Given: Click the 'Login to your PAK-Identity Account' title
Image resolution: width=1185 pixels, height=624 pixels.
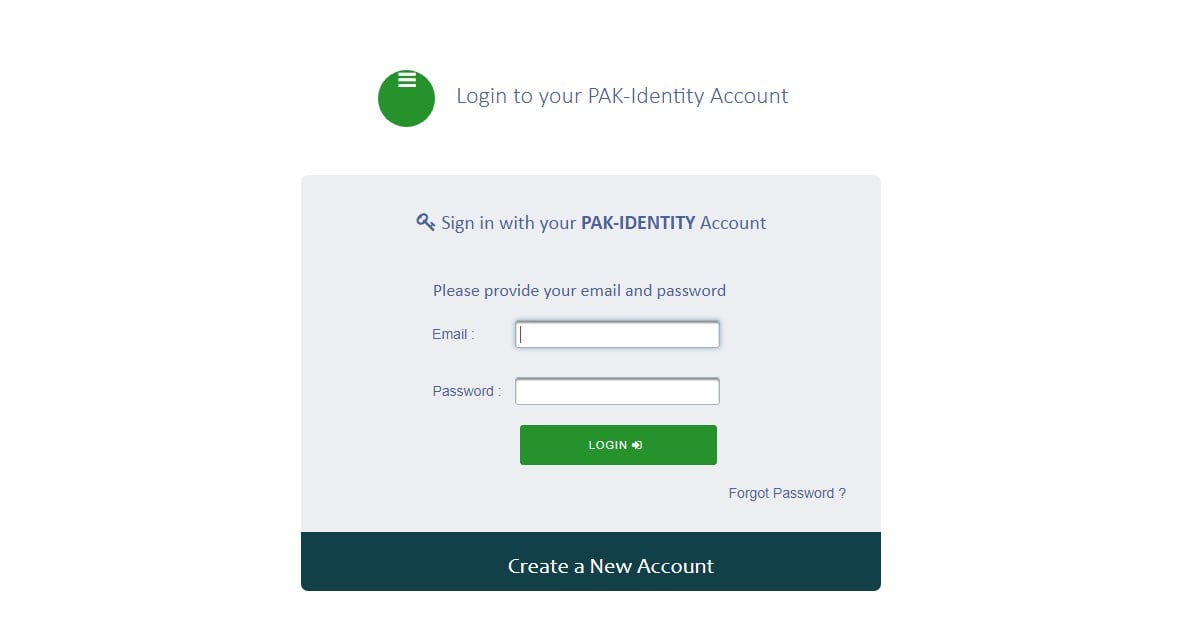Looking at the screenshot, I should pos(622,96).
